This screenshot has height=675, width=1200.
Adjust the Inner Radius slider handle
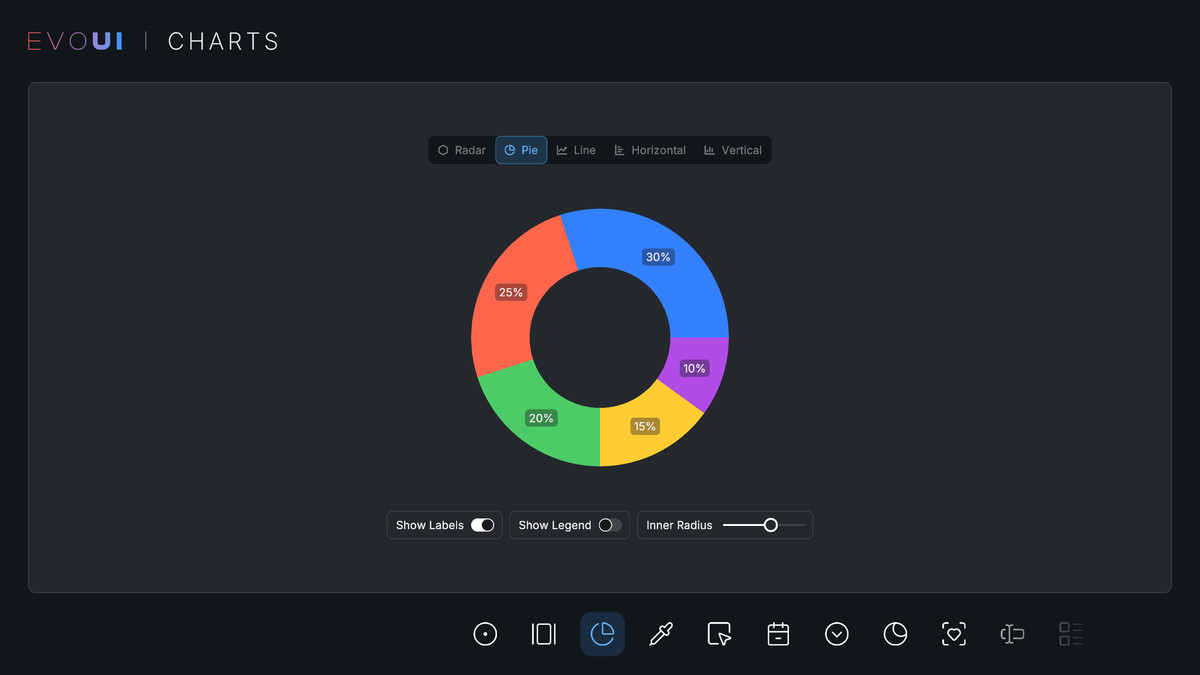[x=770, y=524]
